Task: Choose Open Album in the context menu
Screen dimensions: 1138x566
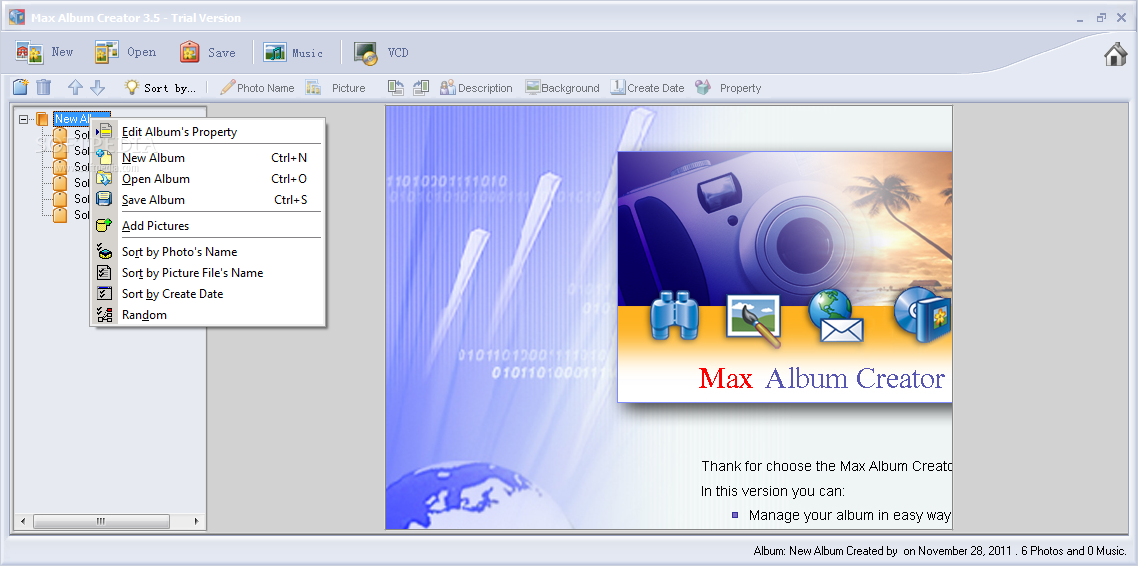Action: tap(208, 179)
